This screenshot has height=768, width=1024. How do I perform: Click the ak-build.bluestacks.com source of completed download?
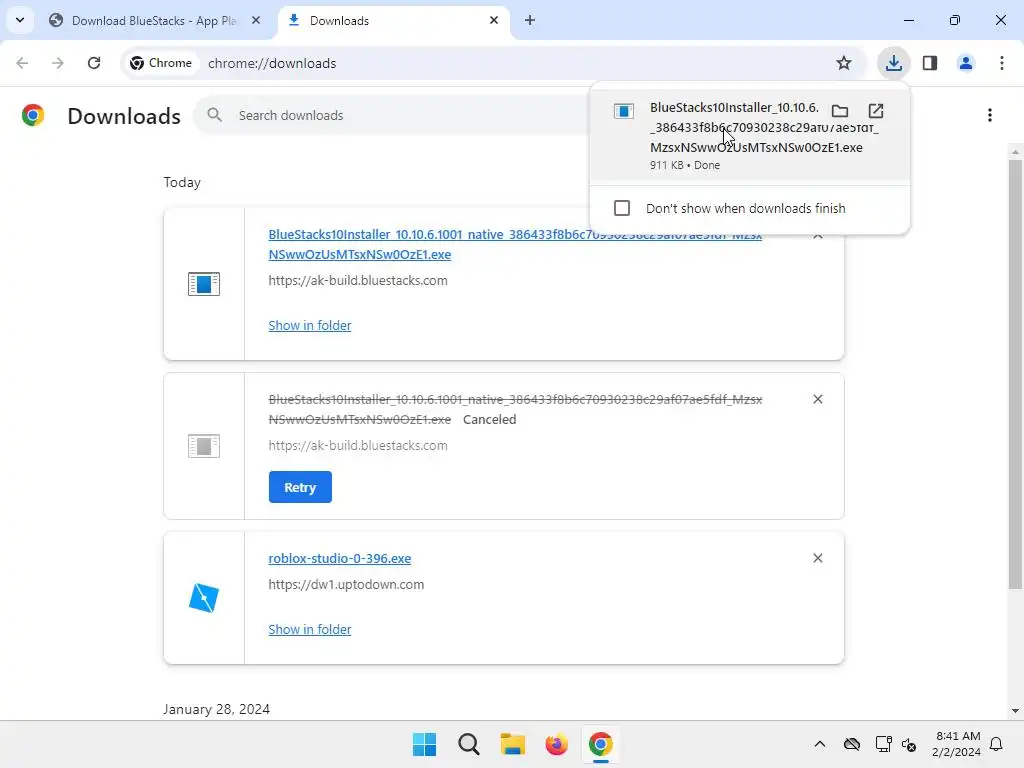[x=358, y=280]
